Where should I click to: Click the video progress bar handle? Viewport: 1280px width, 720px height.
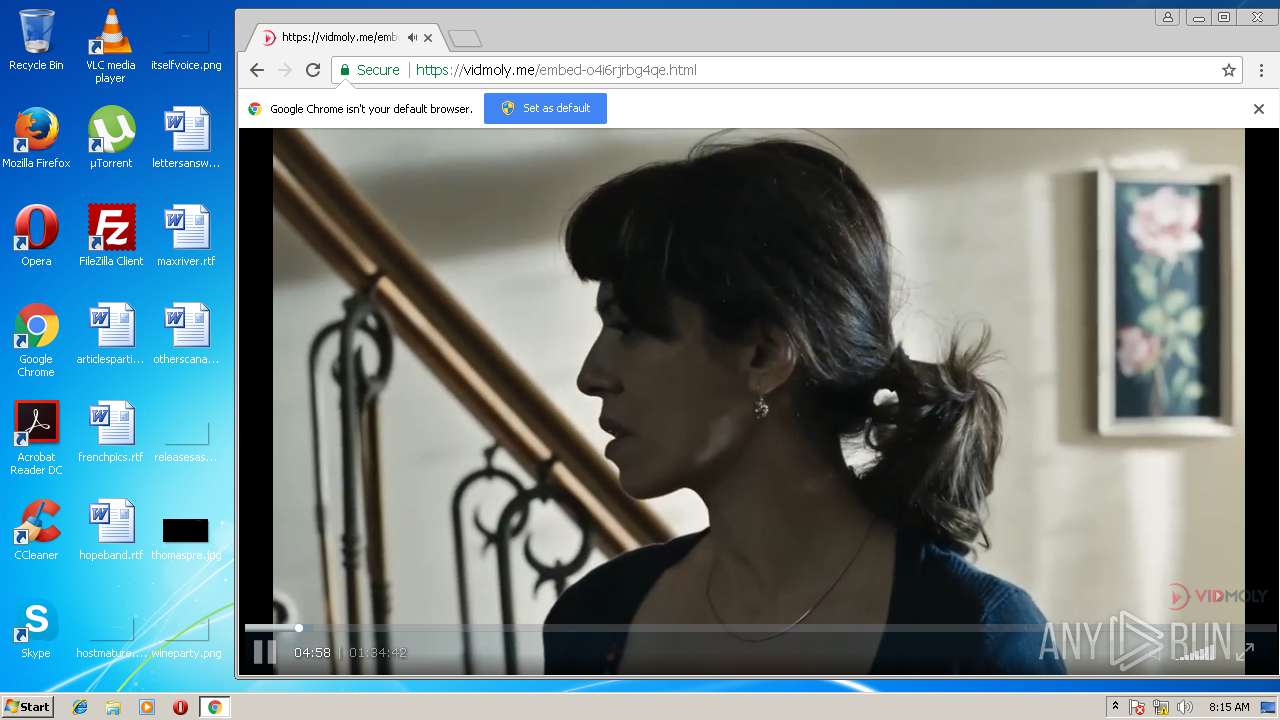(x=298, y=628)
